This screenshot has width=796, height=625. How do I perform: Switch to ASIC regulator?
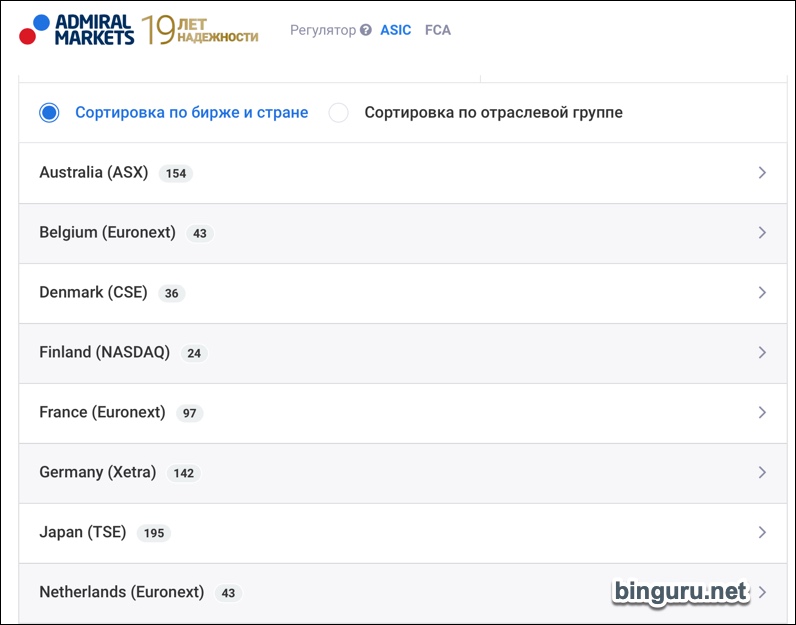[395, 30]
